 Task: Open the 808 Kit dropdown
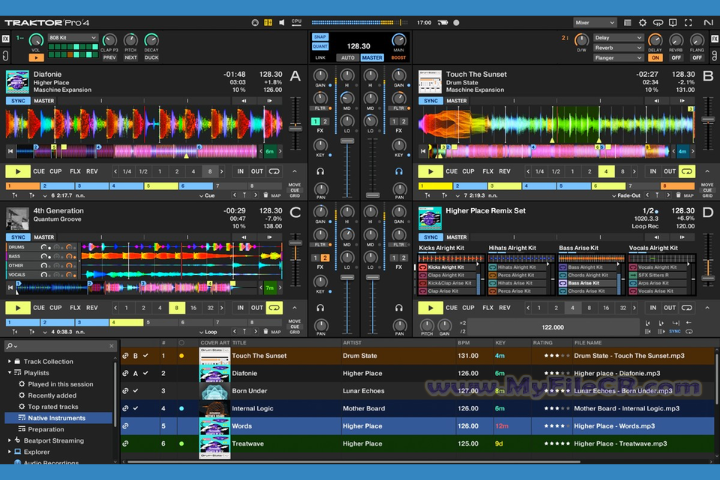point(73,38)
